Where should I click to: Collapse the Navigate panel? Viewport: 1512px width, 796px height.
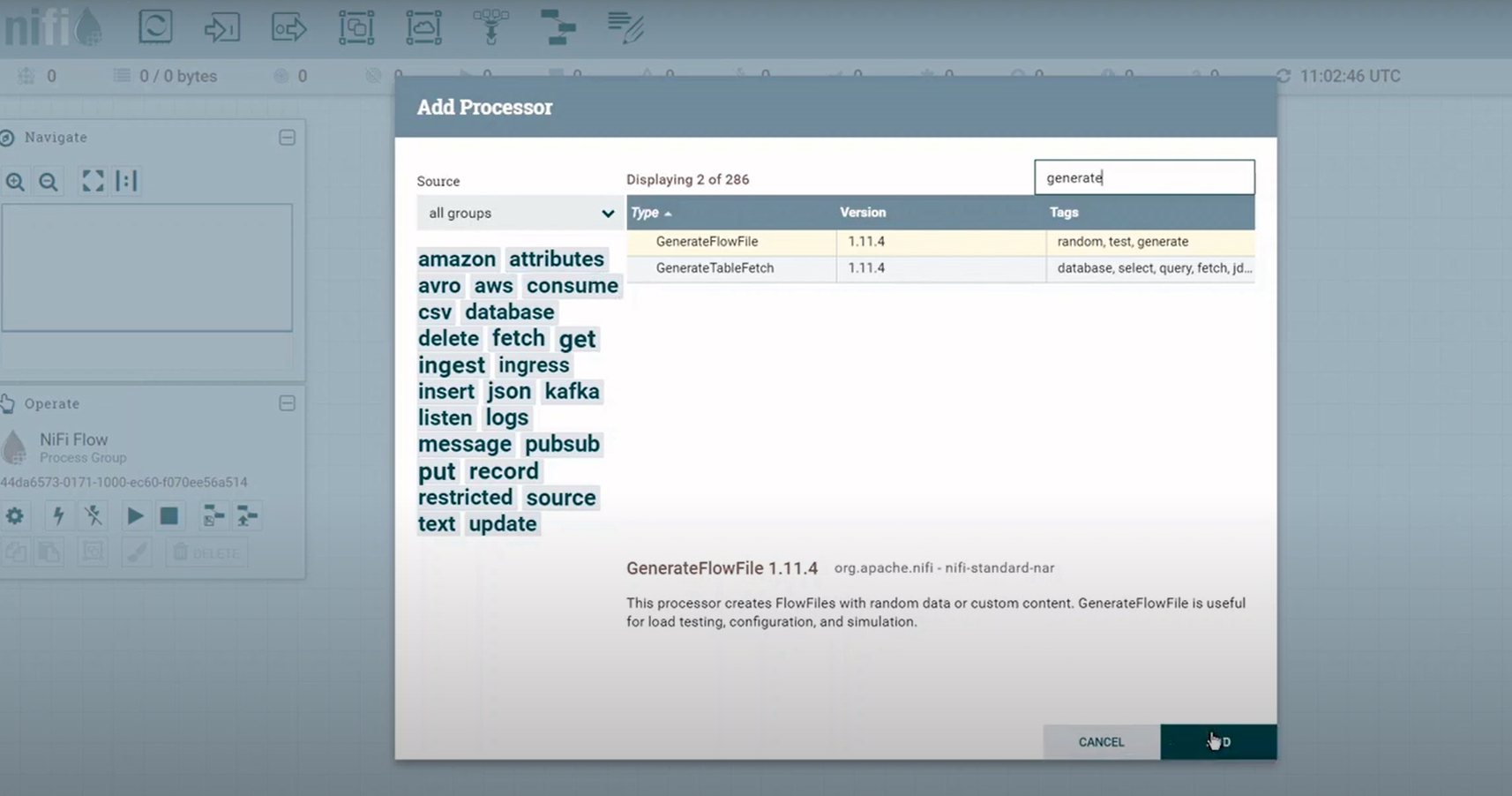[287, 138]
